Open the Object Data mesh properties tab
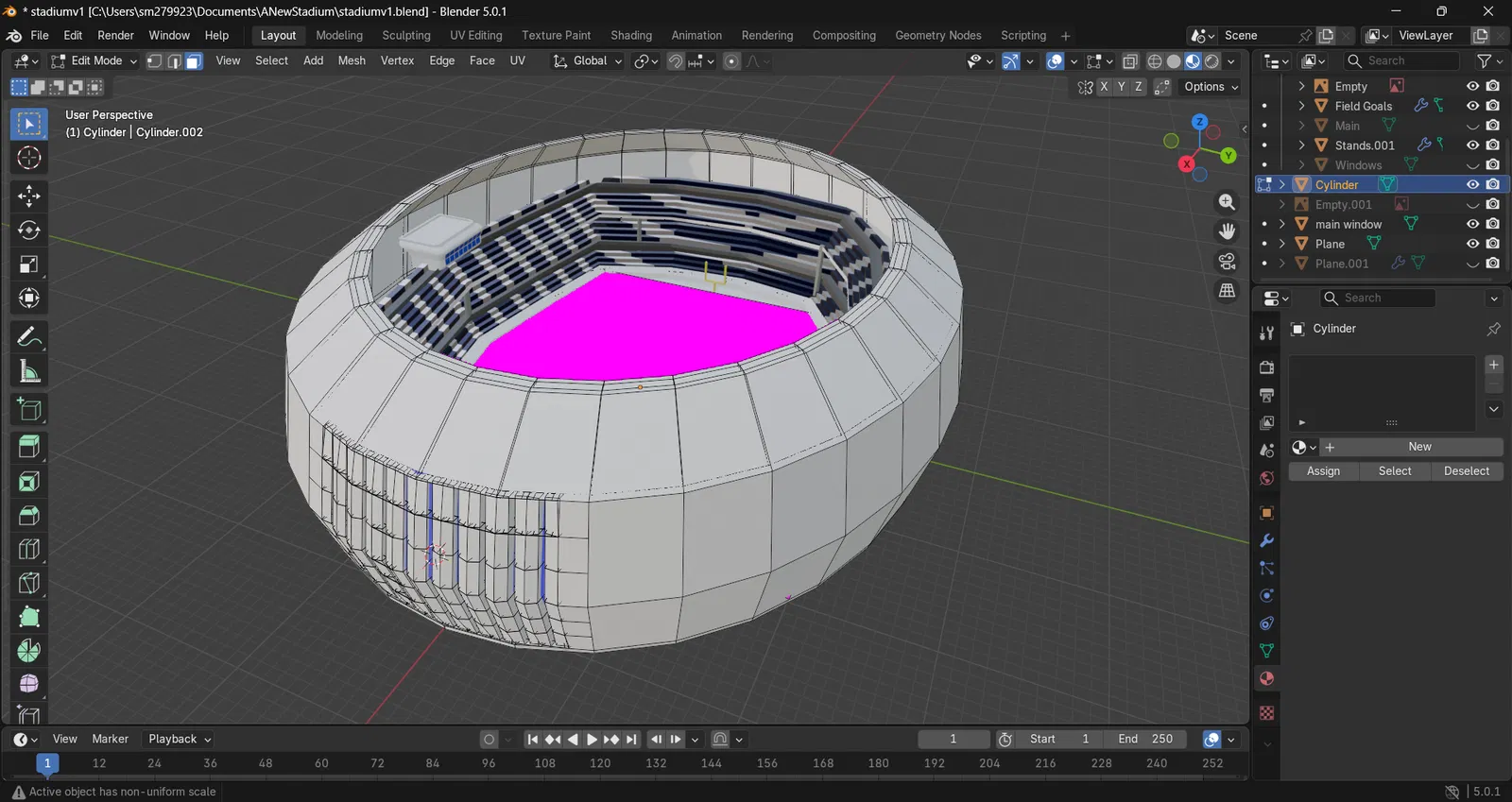1512x802 pixels. 1266,651
